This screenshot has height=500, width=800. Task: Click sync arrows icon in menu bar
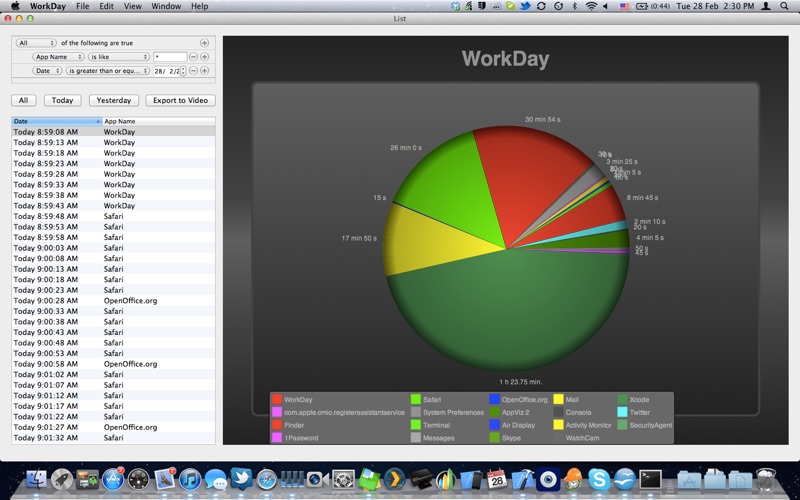click(x=541, y=6)
